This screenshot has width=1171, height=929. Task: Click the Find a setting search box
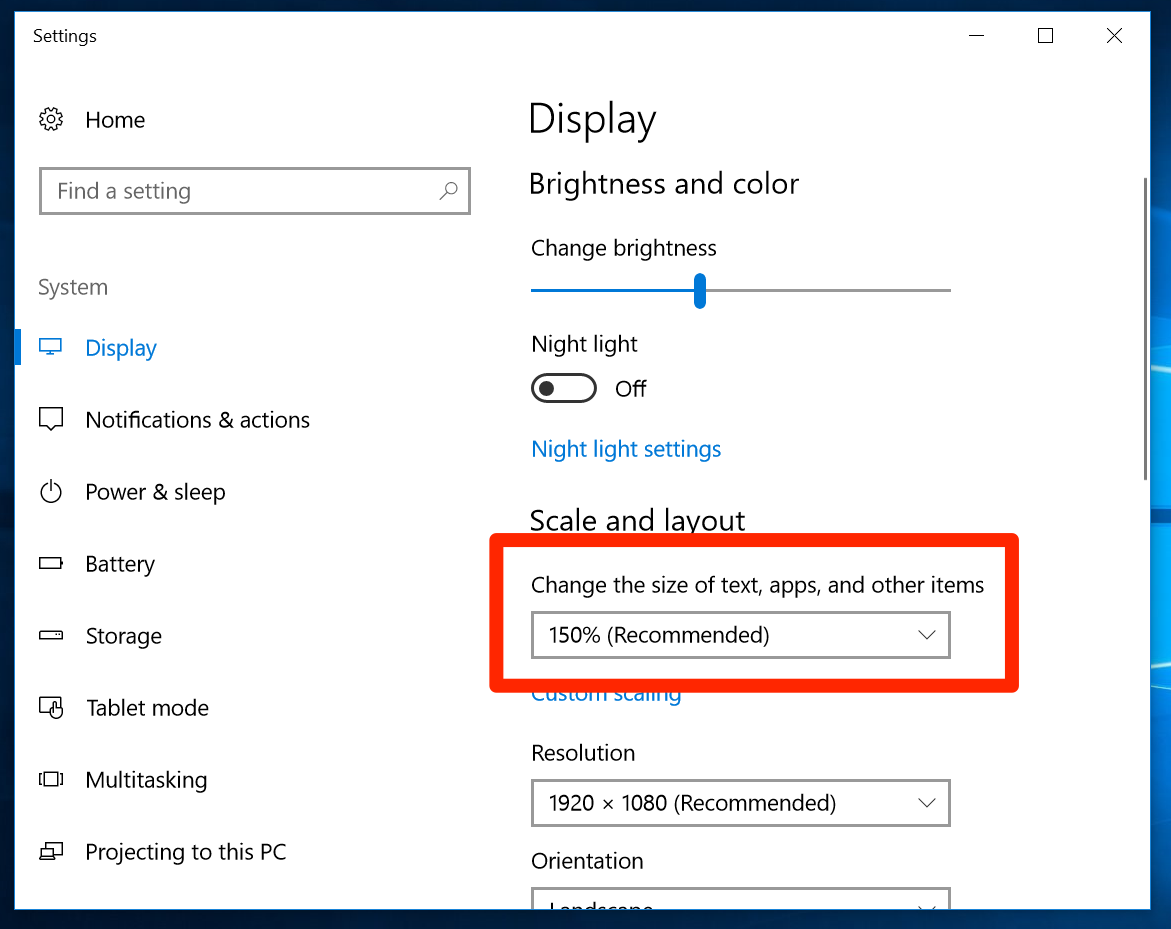(x=255, y=191)
